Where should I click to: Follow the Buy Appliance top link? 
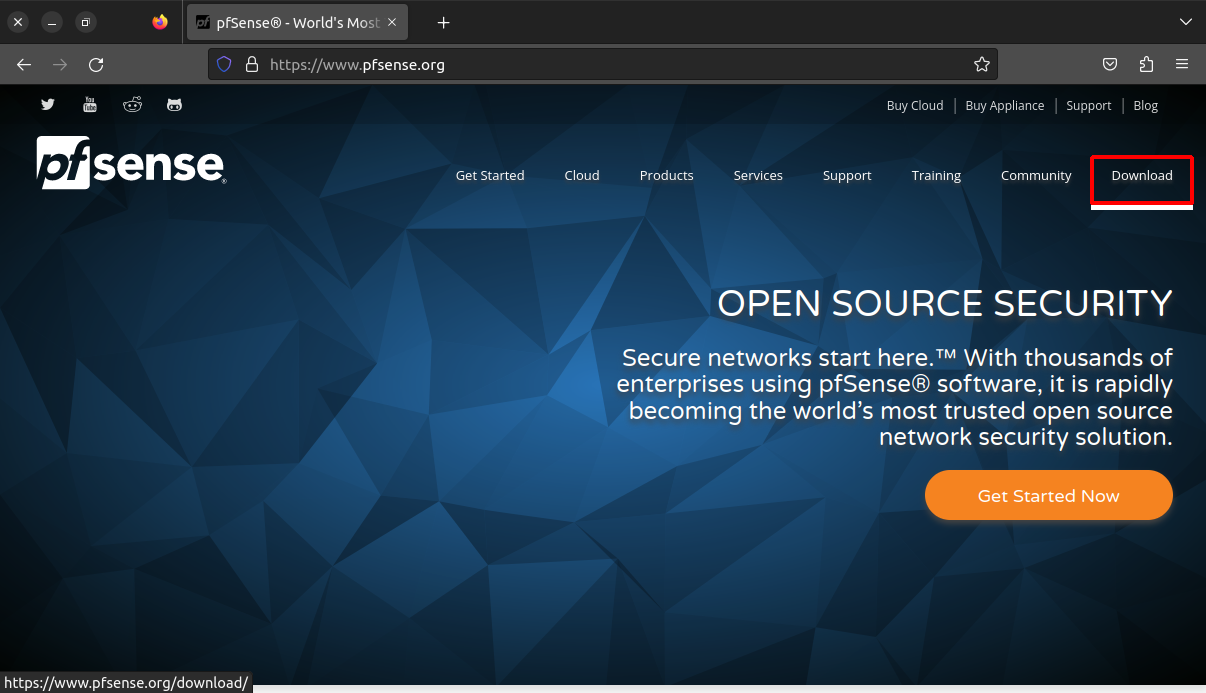point(1005,105)
